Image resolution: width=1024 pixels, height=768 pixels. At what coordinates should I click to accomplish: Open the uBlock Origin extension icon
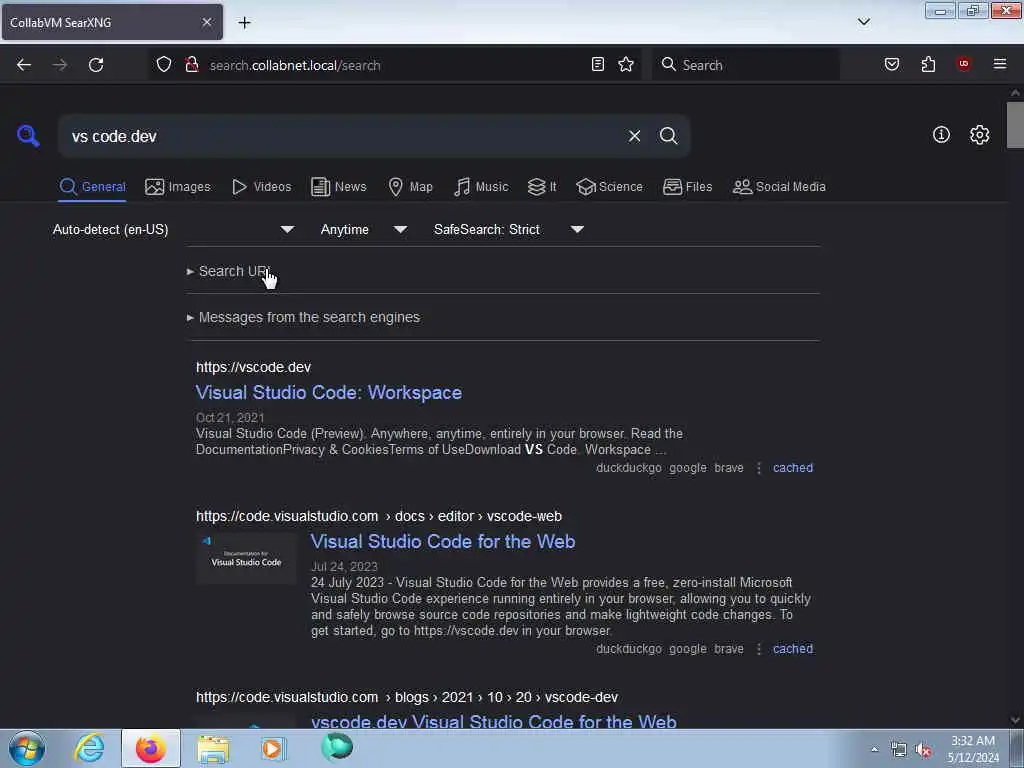pos(964,64)
